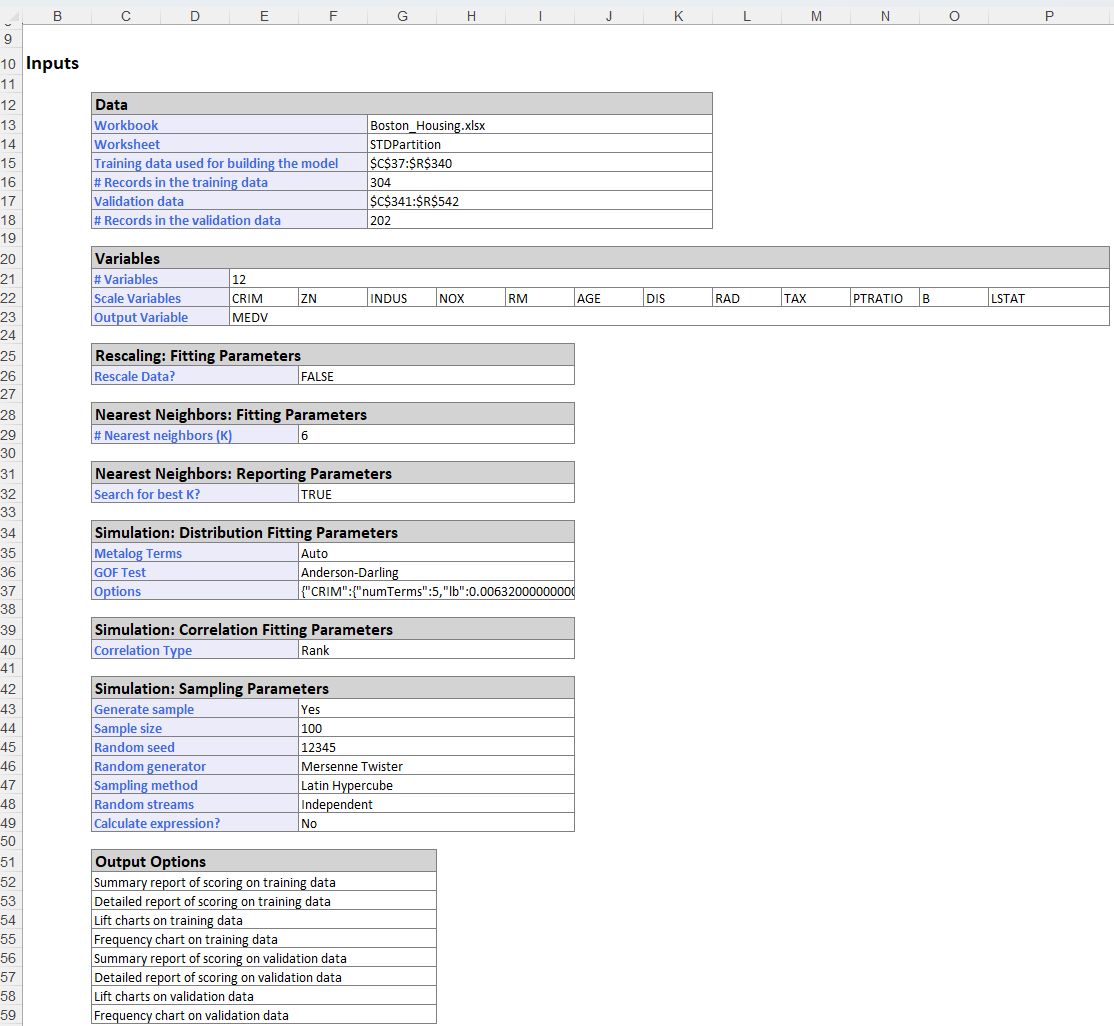Image resolution: width=1114 pixels, height=1026 pixels.
Task: Select the training data range $C$37:$R$340 cell
Action: point(540,163)
